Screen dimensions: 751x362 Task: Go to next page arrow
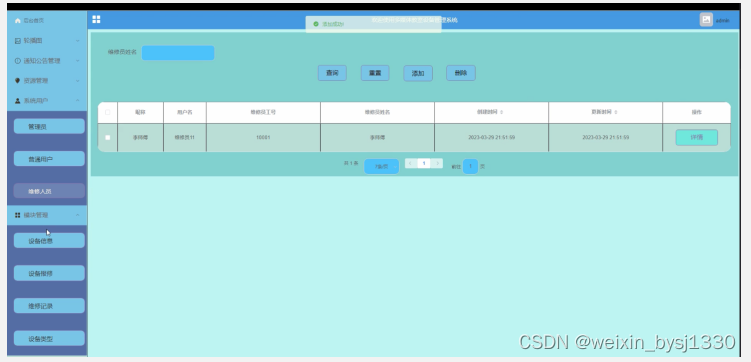click(x=437, y=163)
